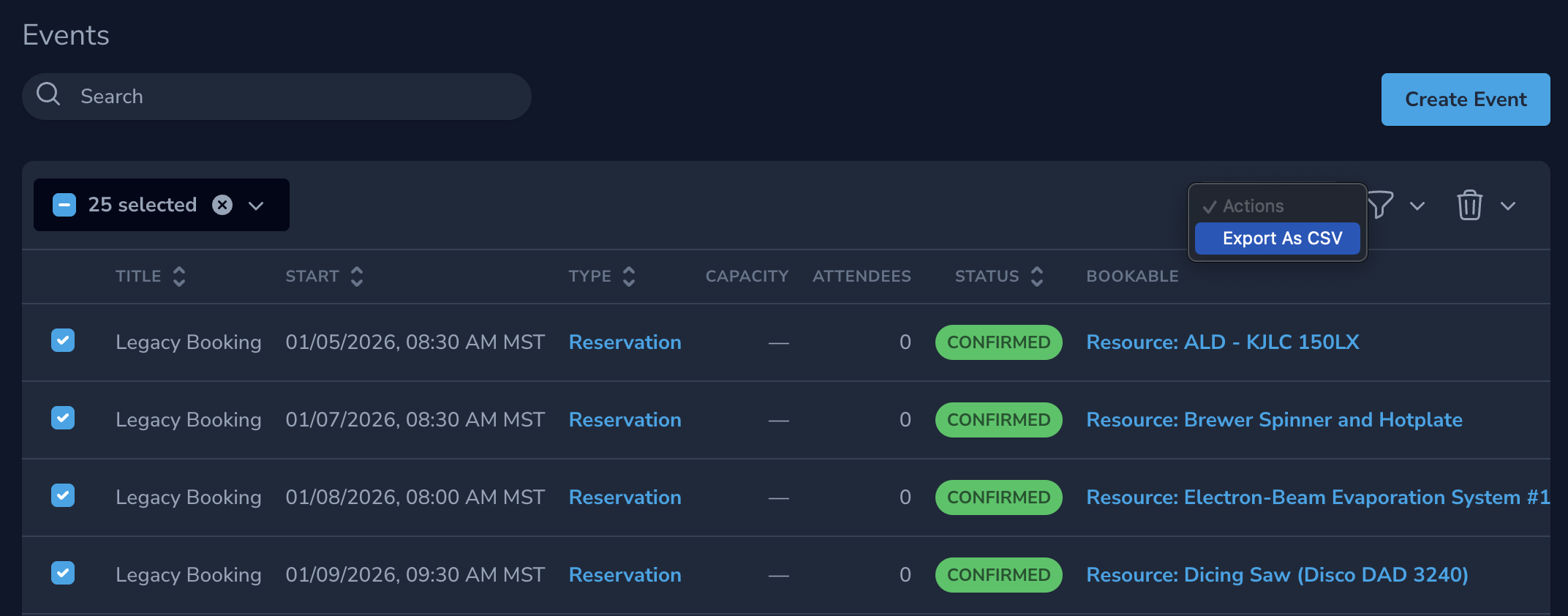This screenshot has height=616, width=1568.
Task: Click the search magnifier icon
Action: tap(48, 94)
